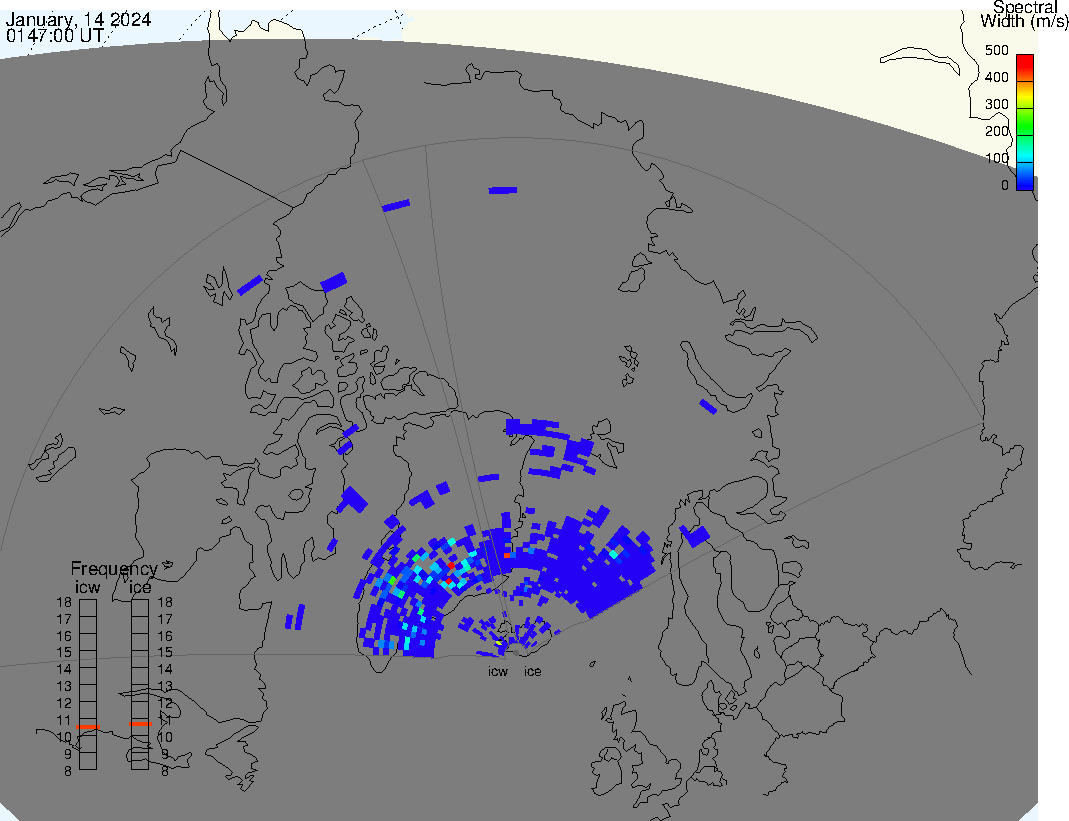Click the colorbar label "300"
Screen dimensions: 1069x821
[997, 104]
